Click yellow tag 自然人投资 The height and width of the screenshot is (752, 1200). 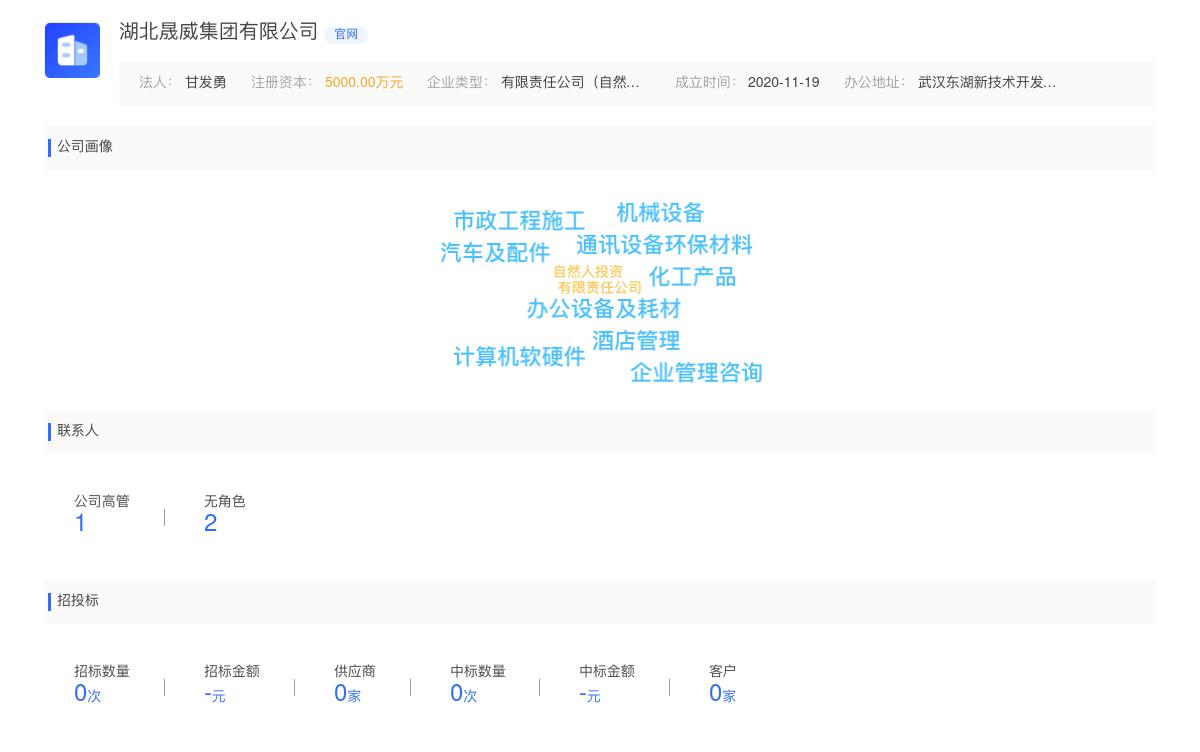pos(588,272)
